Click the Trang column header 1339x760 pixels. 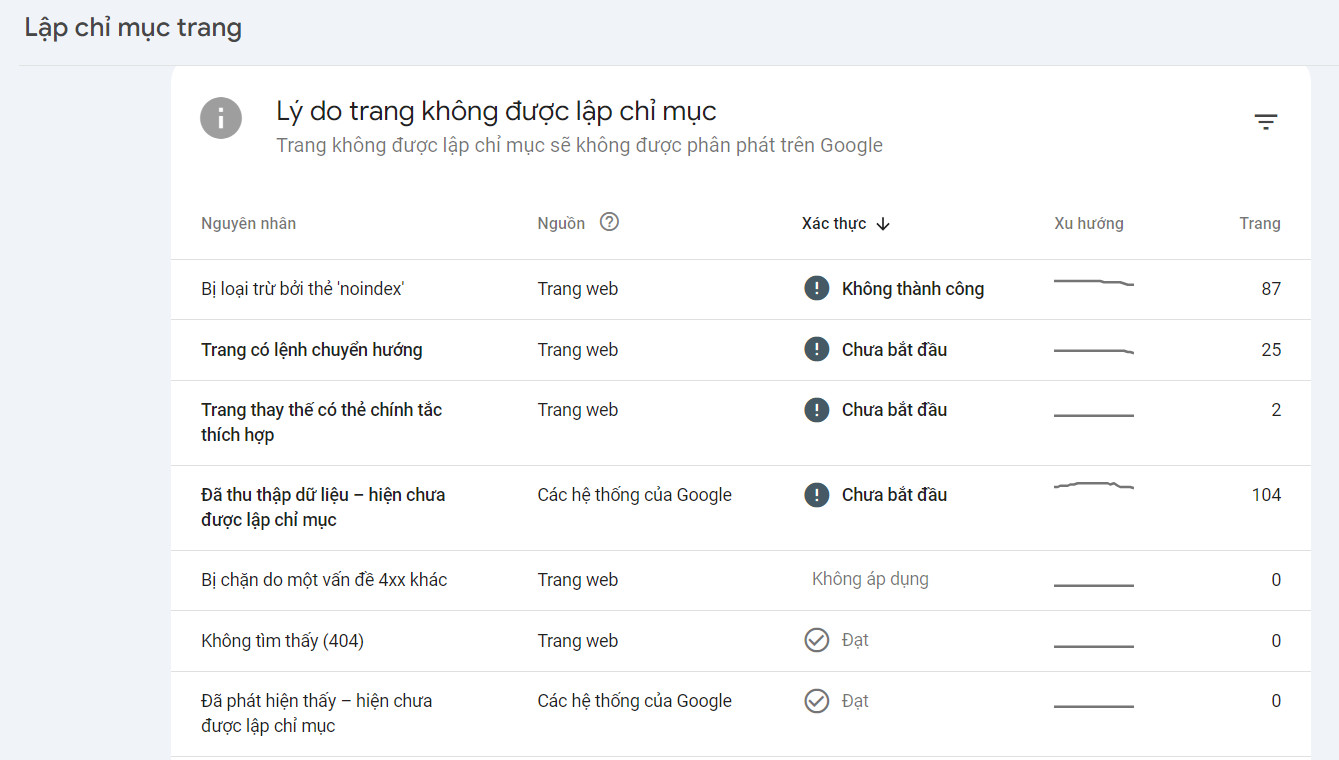click(x=1260, y=223)
